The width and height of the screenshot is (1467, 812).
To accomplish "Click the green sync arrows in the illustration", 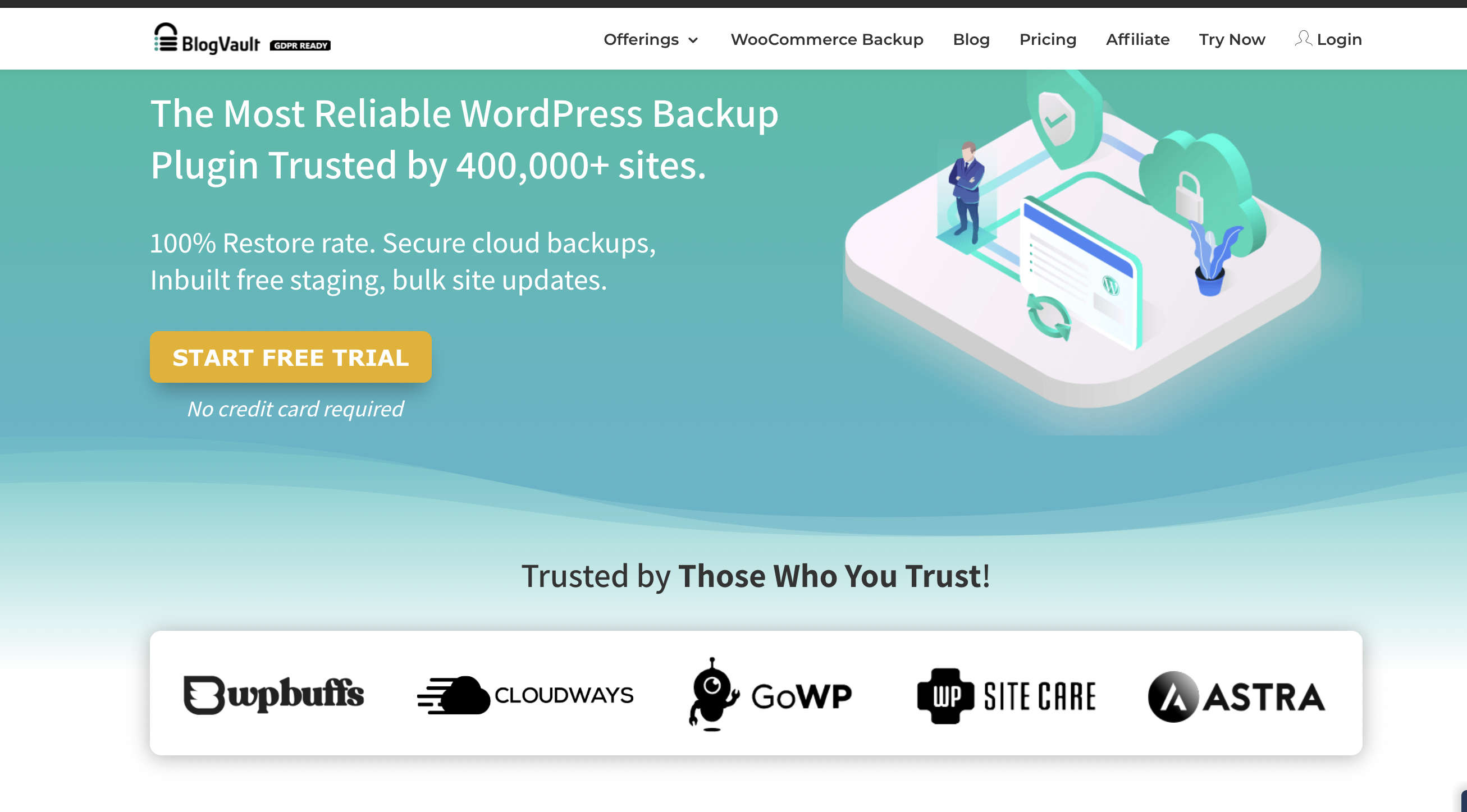I will [1048, 318].
